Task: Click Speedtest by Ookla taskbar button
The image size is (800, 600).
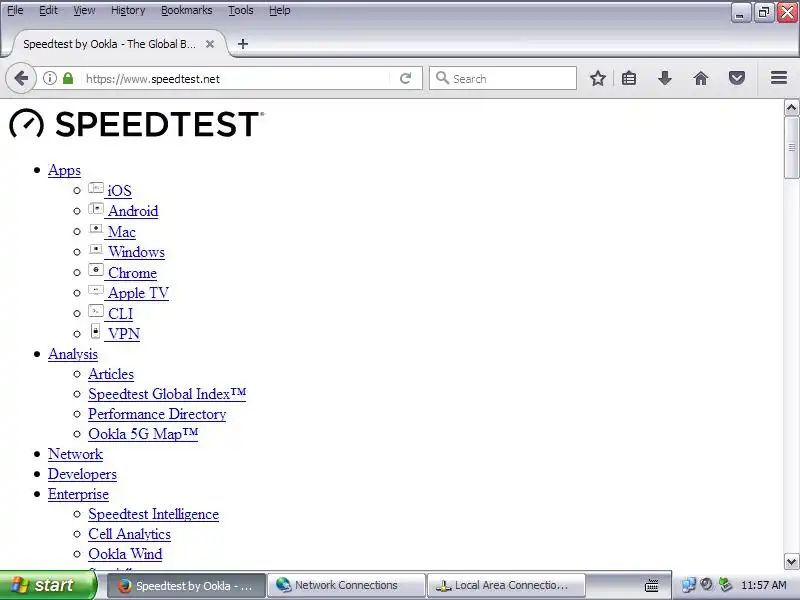Action: [x=187, y=585]
